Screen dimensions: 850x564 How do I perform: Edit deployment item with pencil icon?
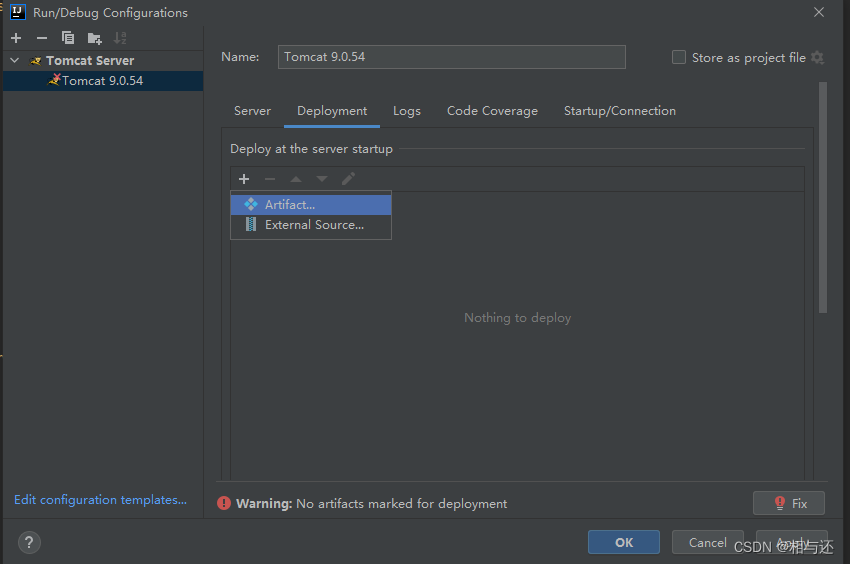[x=349, y=178]
